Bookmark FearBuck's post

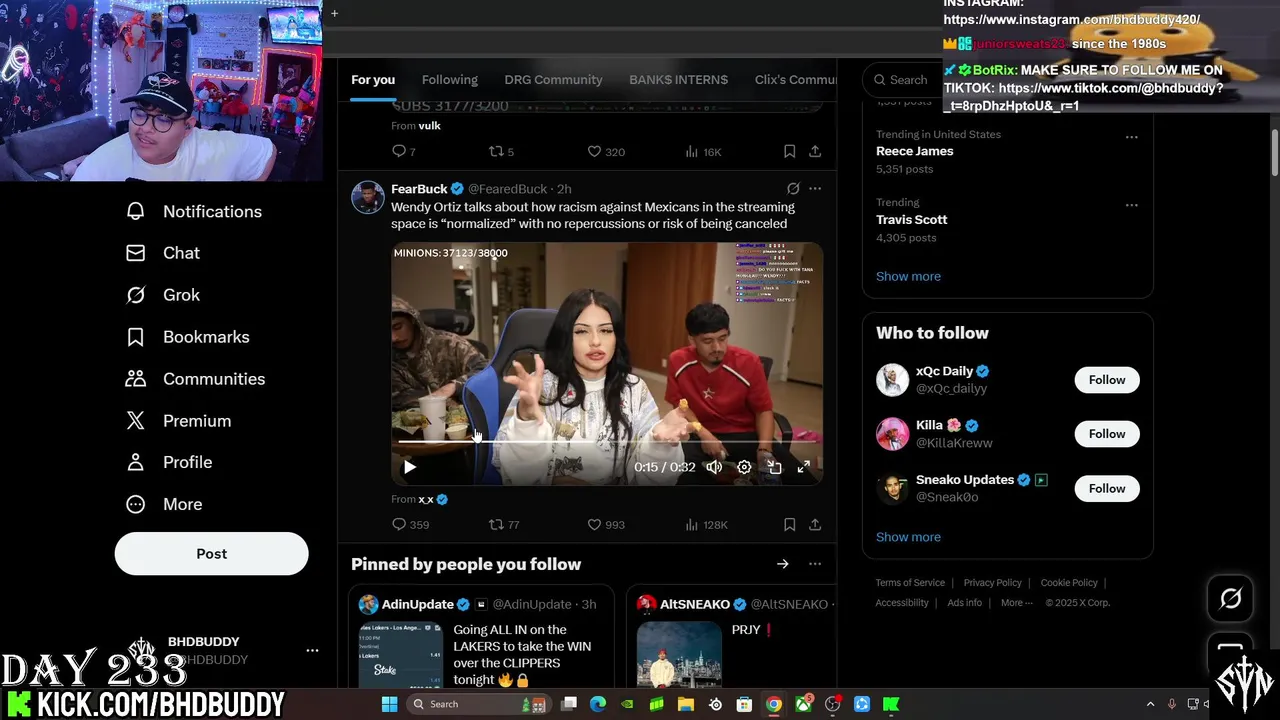coord(789,524)
